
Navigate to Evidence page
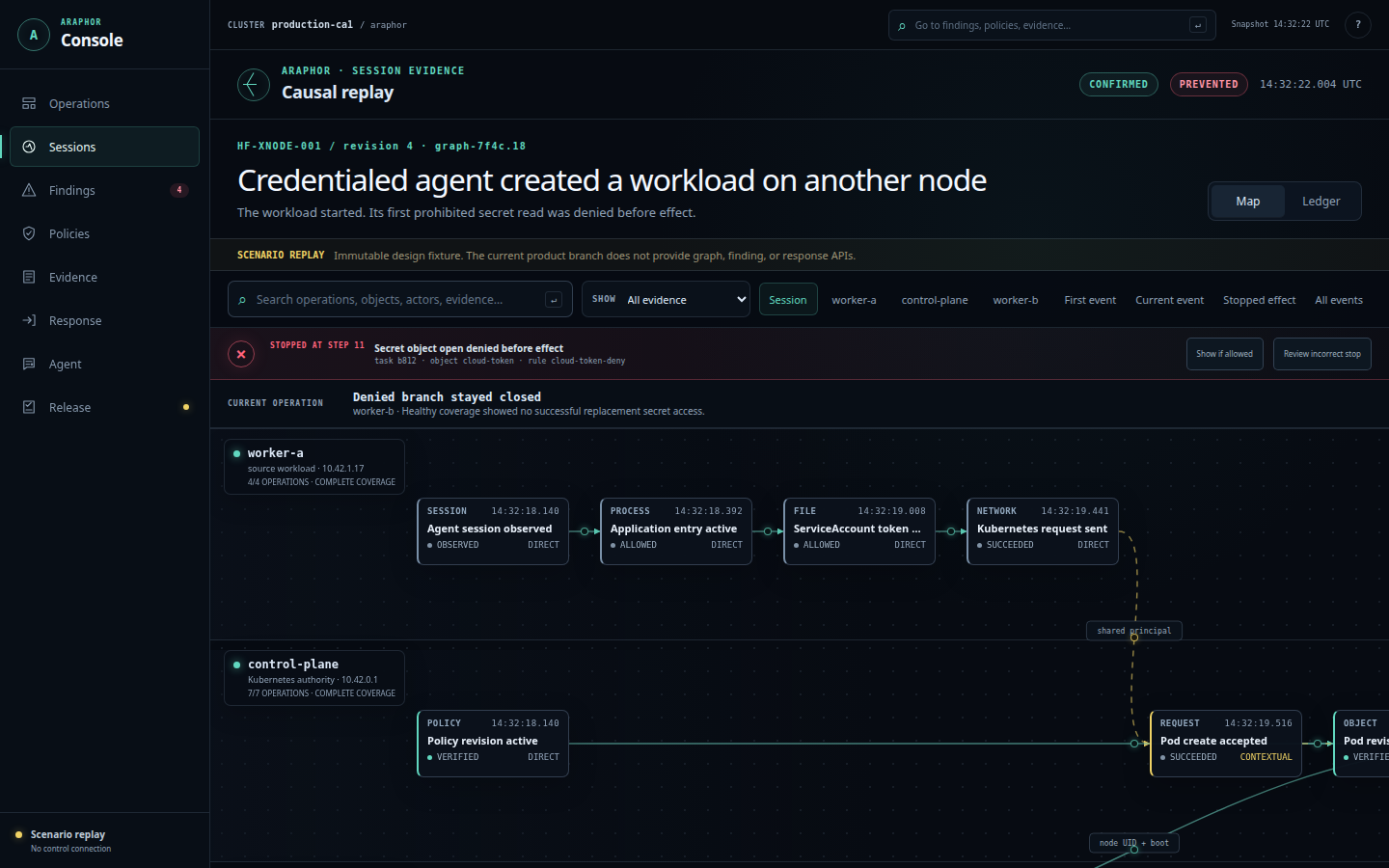(x=104, y=277)
